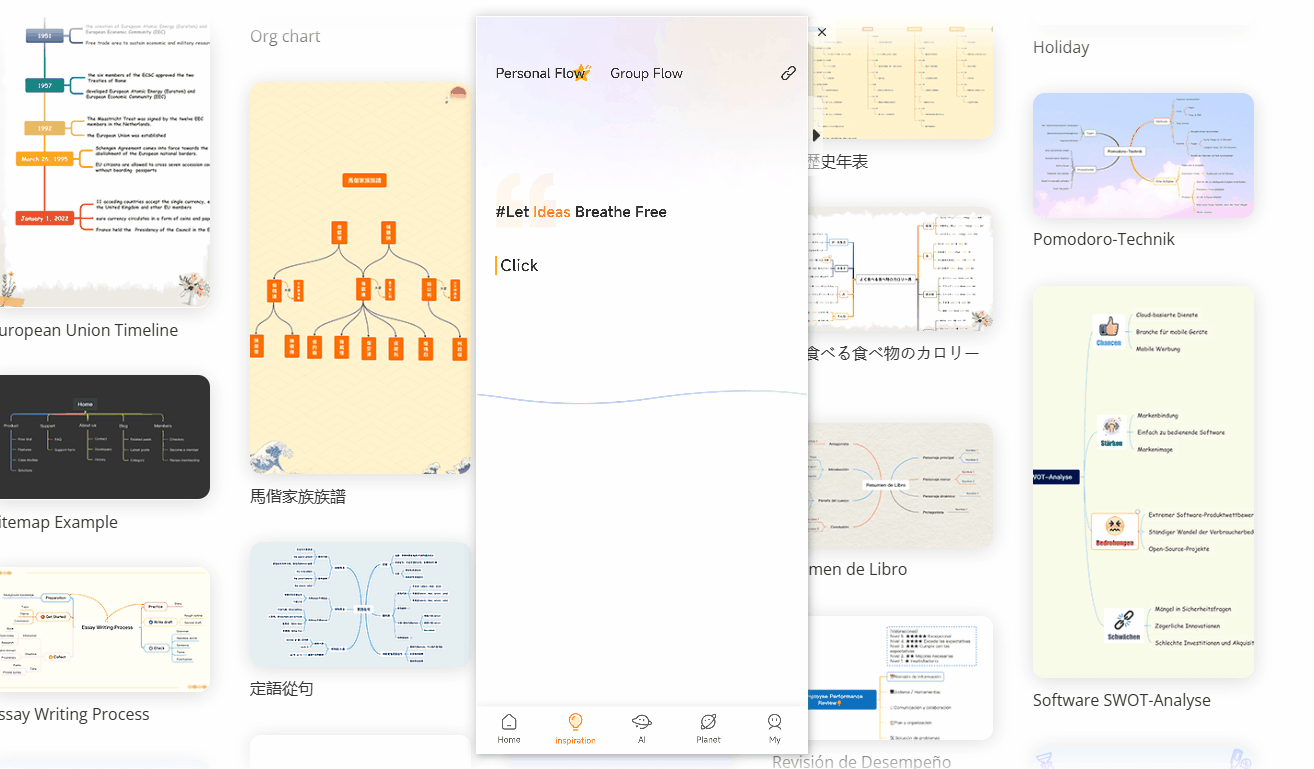Click the share link icon in the panel
The image size is (1314, 769).
(789, 72)
